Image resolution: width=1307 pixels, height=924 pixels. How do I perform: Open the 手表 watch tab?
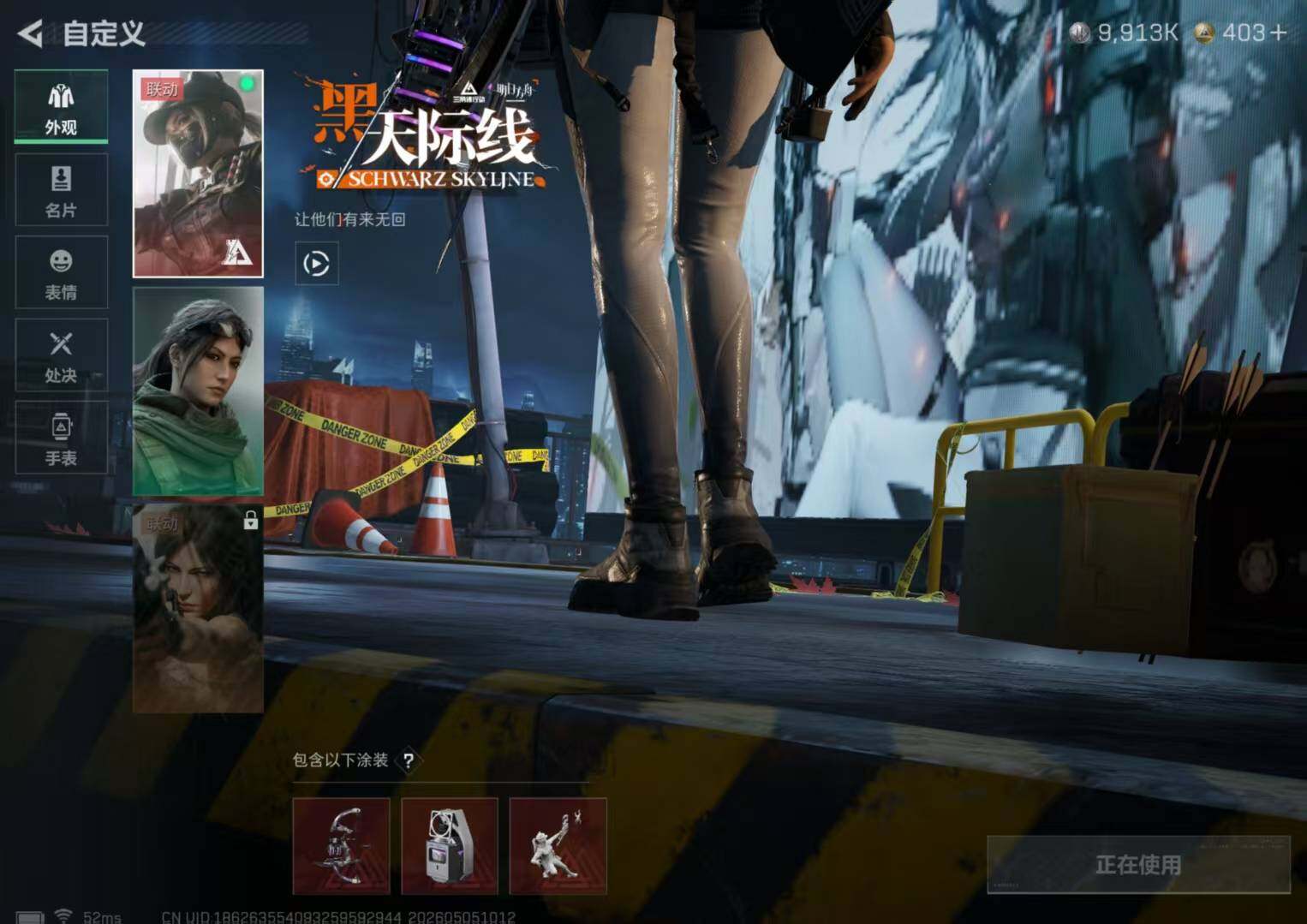(61, 438)
